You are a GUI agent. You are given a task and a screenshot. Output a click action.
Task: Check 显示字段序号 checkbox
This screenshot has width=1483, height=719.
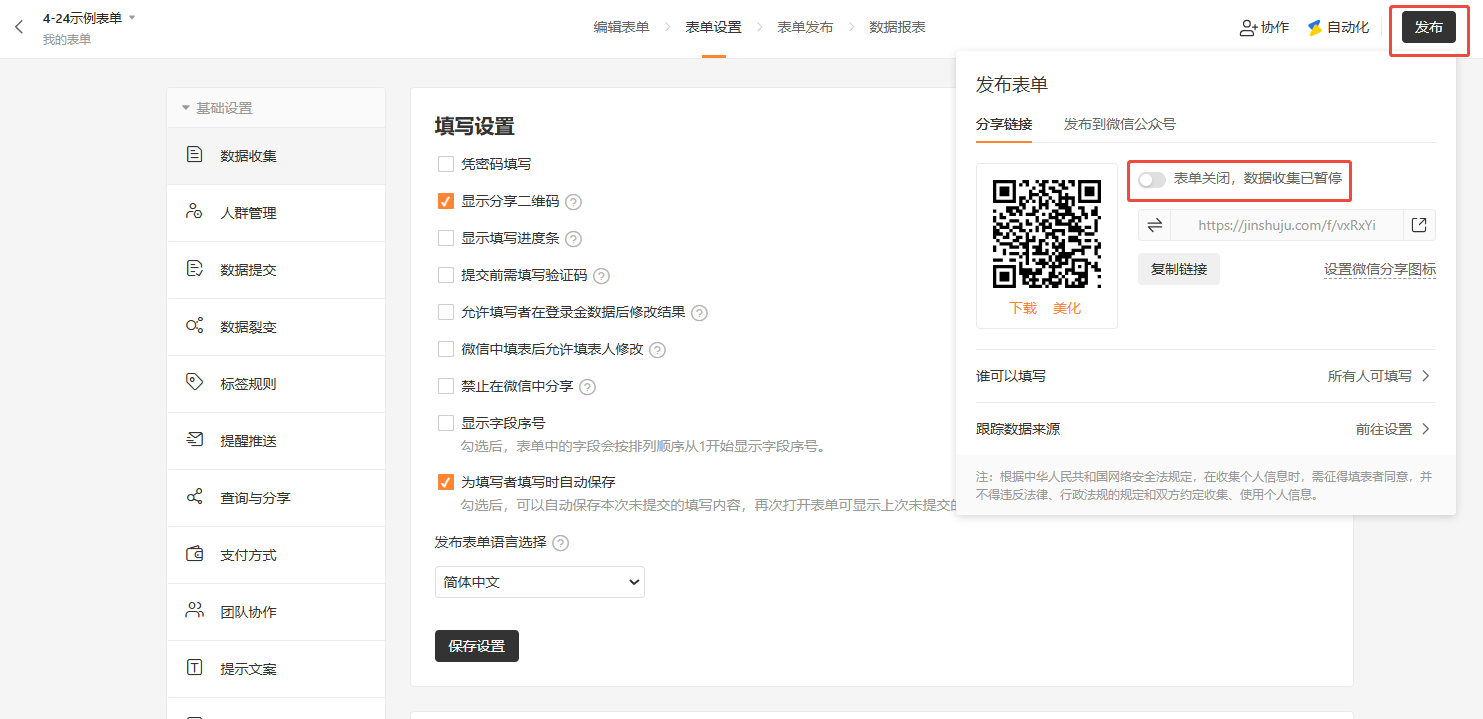[x=446, y=423]
